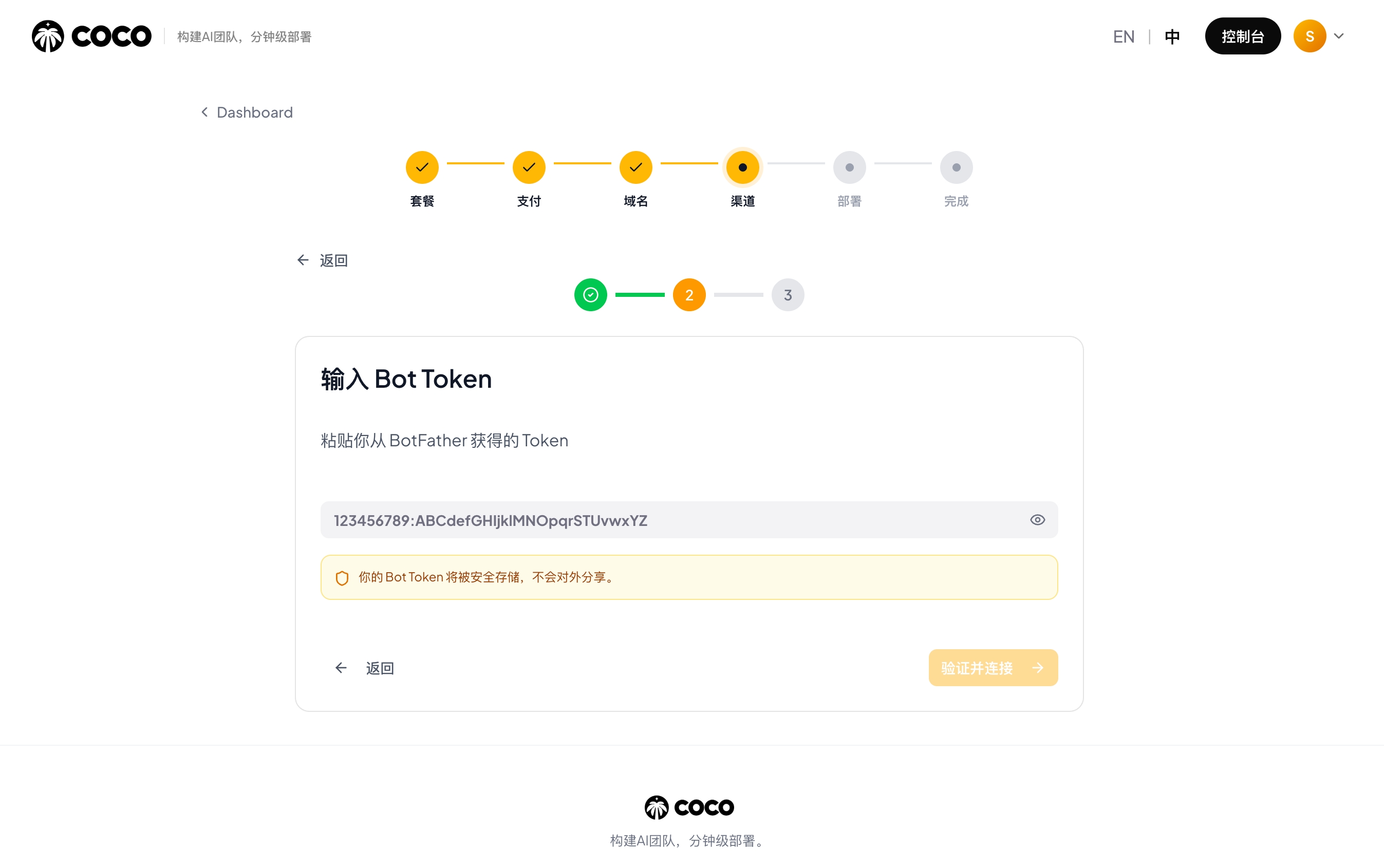The height and width of the screenshot is (868, 1384).
Task: Select sub-step 3 in the wizard
Action: point(788,294)
